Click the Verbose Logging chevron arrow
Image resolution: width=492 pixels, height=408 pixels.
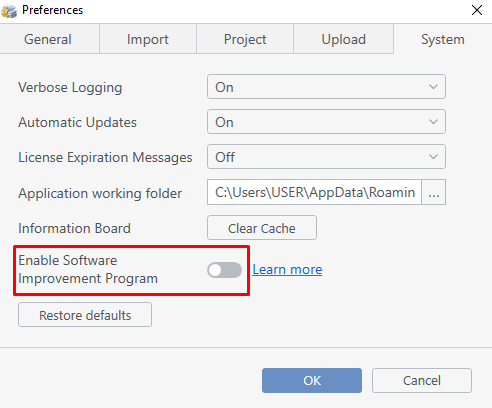[x=433, y=87]
